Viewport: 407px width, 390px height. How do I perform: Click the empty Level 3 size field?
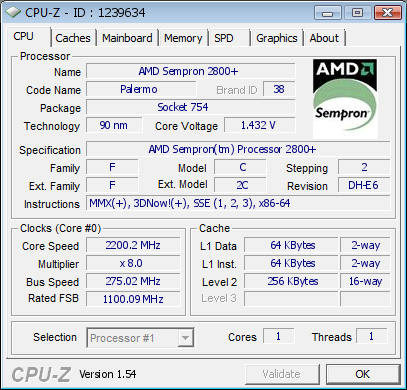[291, 299]
